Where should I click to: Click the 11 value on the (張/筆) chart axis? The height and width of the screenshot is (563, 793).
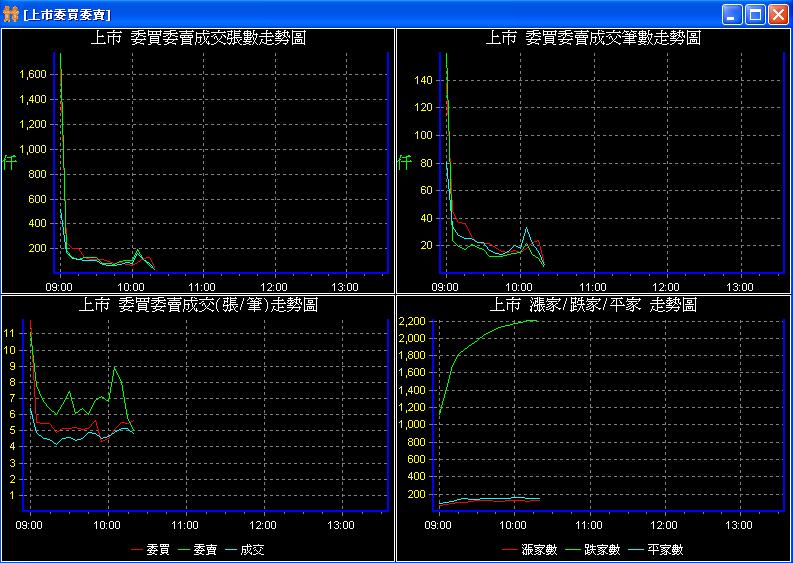pyautogui.click(x=9, y=333)
